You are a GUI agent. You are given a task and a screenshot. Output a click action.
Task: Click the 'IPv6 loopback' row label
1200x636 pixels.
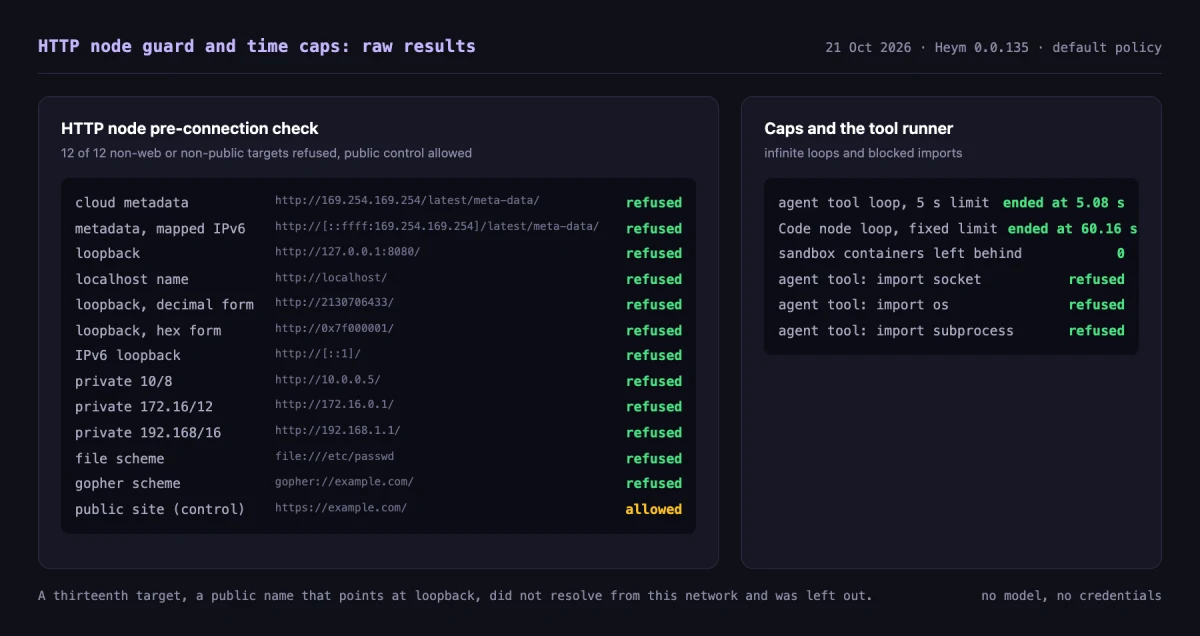tap(128, 356)
